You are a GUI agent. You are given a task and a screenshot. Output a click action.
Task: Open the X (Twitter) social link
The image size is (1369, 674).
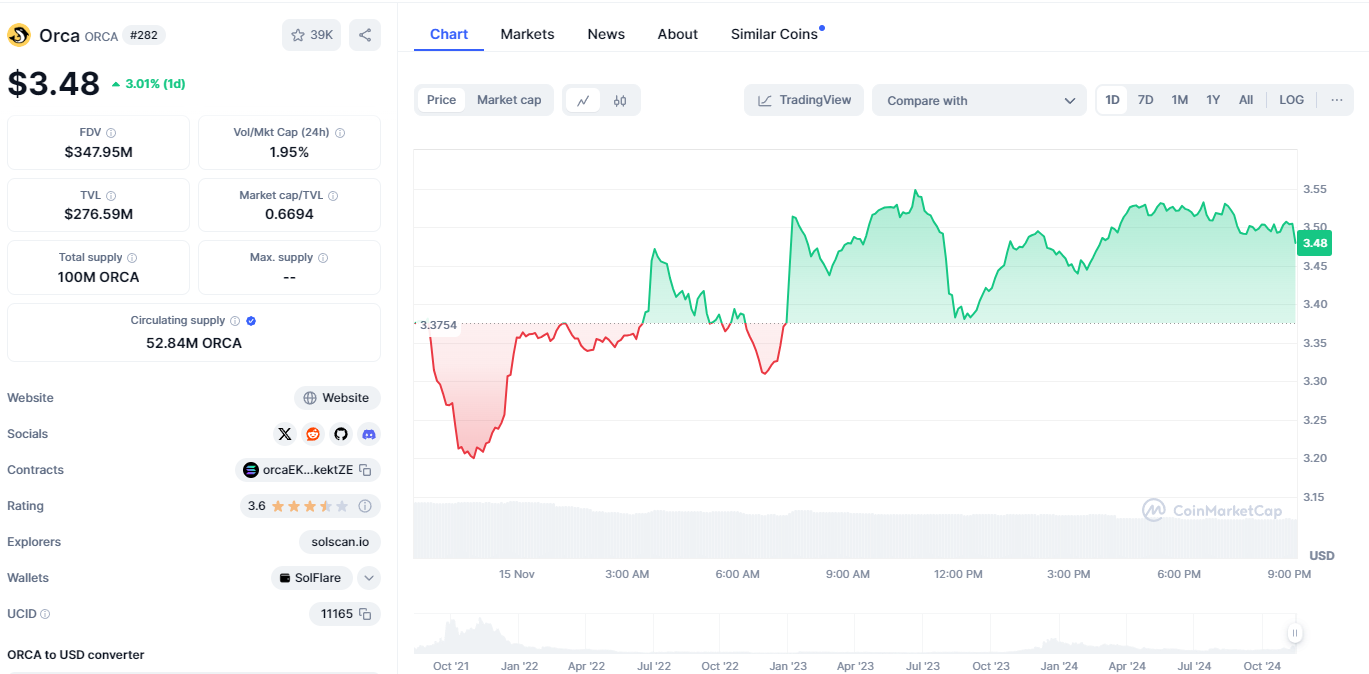pos(285,434)
